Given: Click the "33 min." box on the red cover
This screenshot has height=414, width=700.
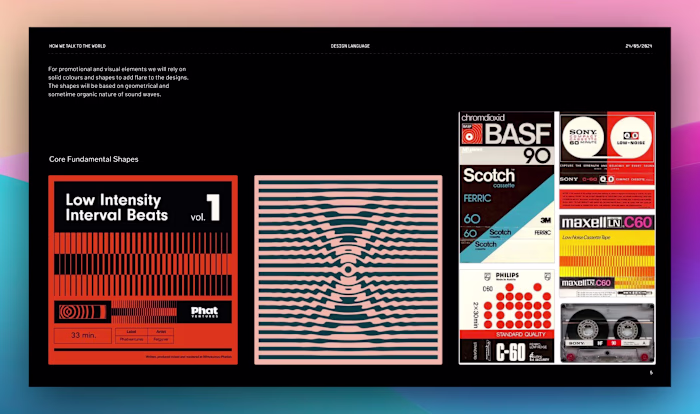Looking at the screenshot, I should pos(83,335).
